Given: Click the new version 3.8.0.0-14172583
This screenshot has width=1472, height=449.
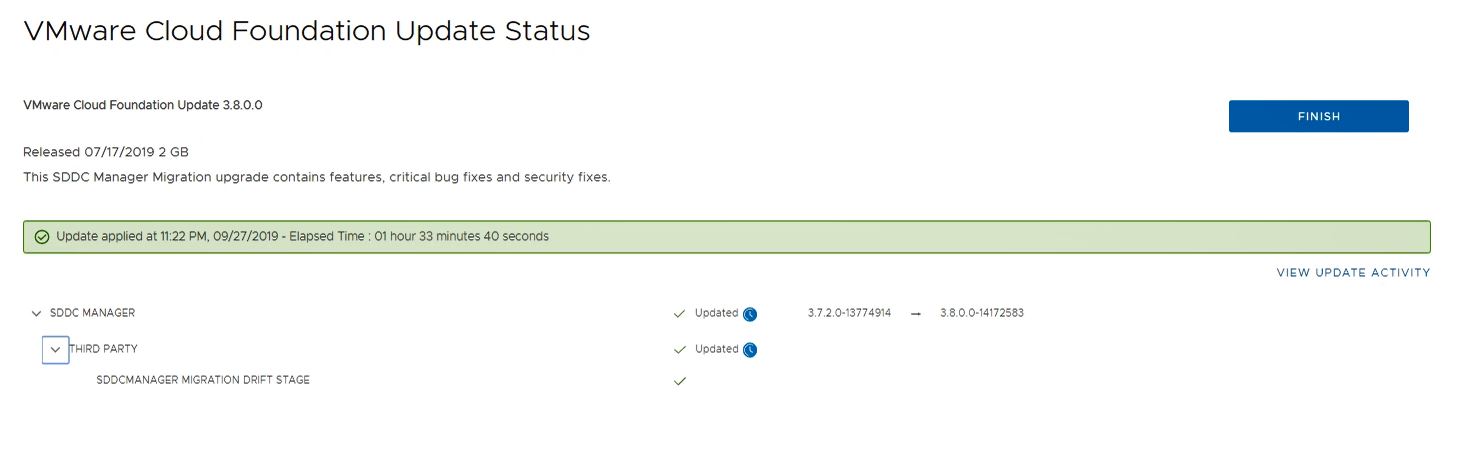Looking at the screenshot, I should [981, 313].
